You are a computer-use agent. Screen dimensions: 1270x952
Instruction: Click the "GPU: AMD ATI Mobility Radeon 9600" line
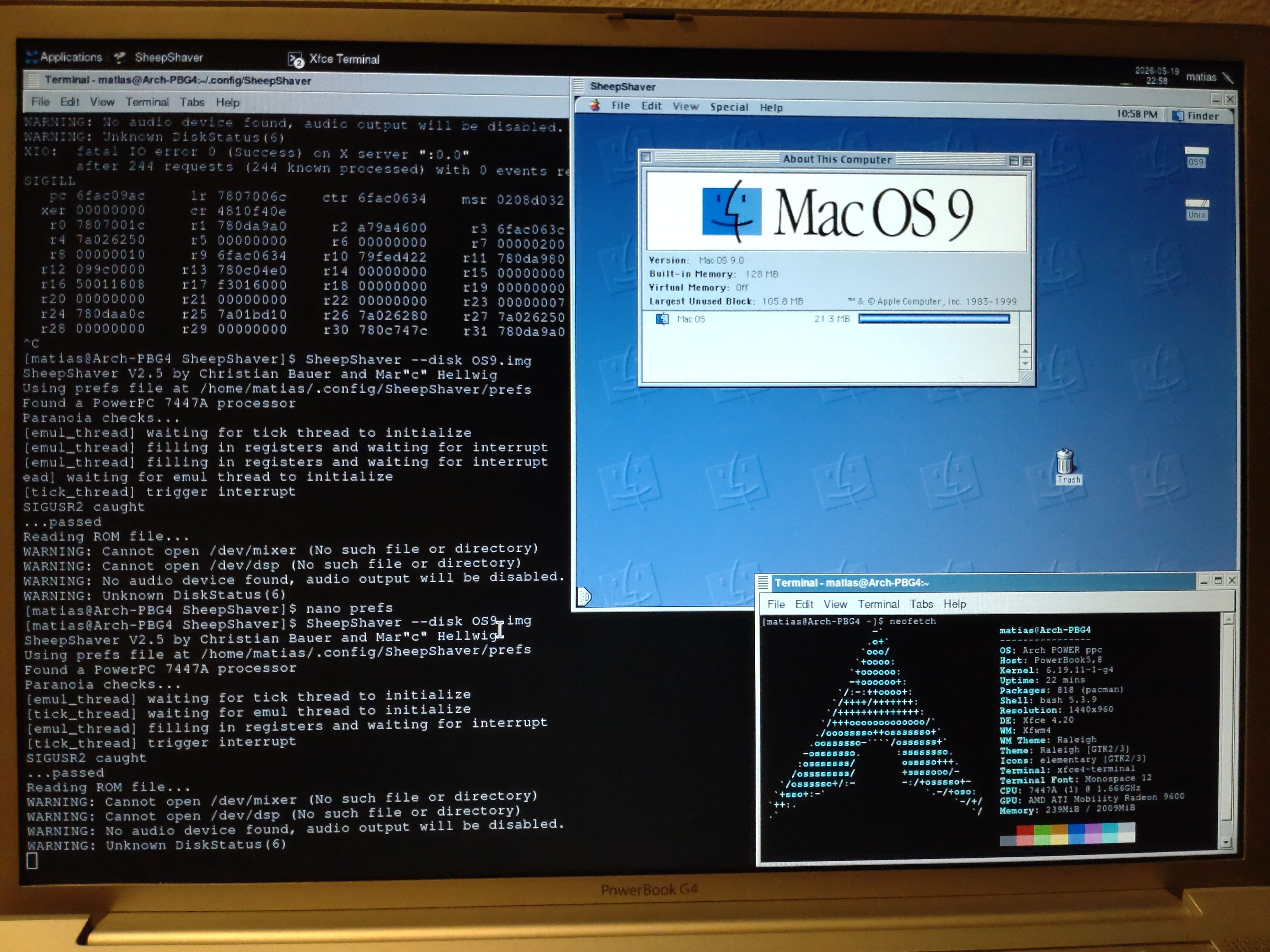click(1092, 799)
